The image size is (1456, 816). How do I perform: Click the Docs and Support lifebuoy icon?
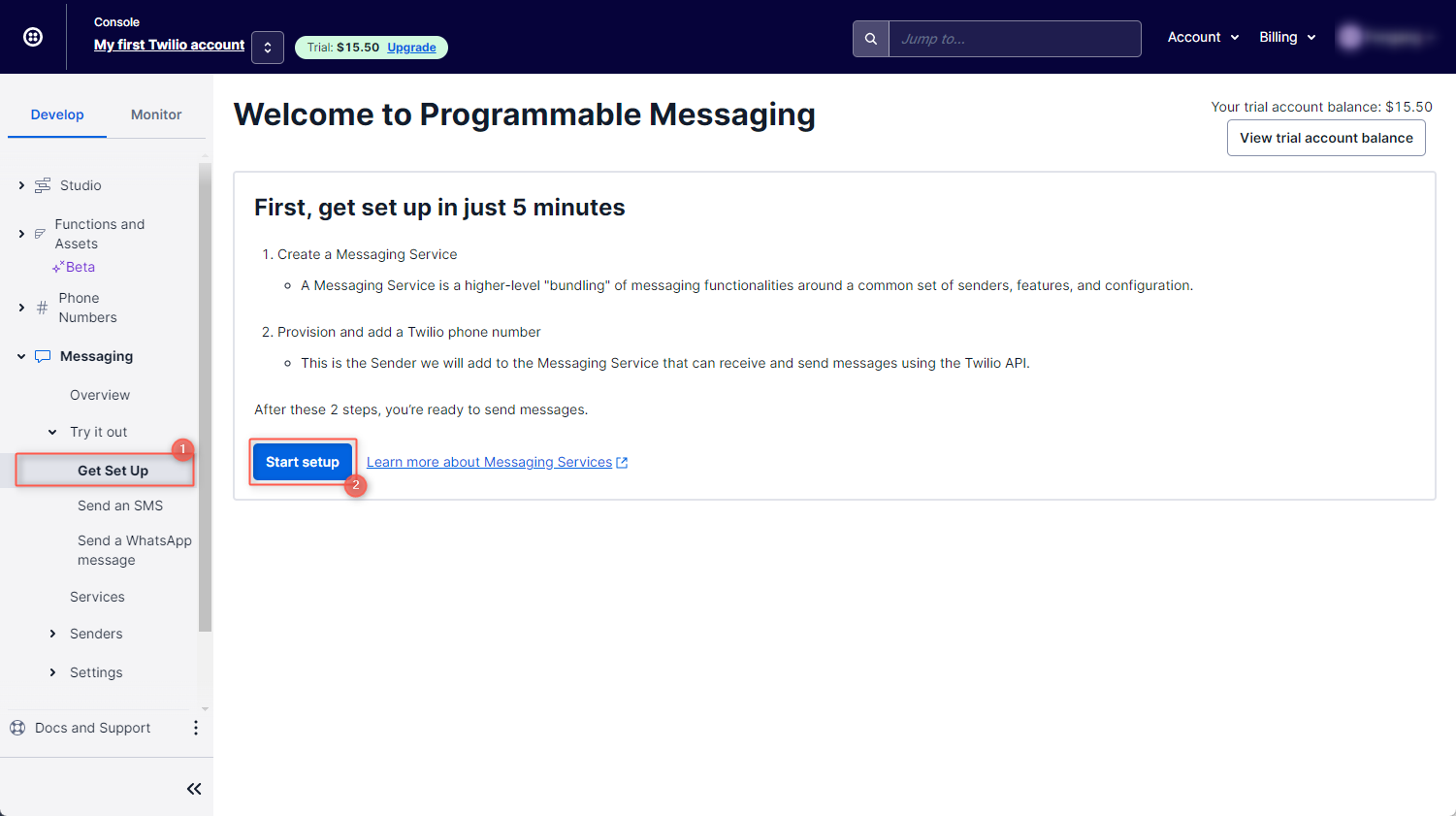click(17, 728)
